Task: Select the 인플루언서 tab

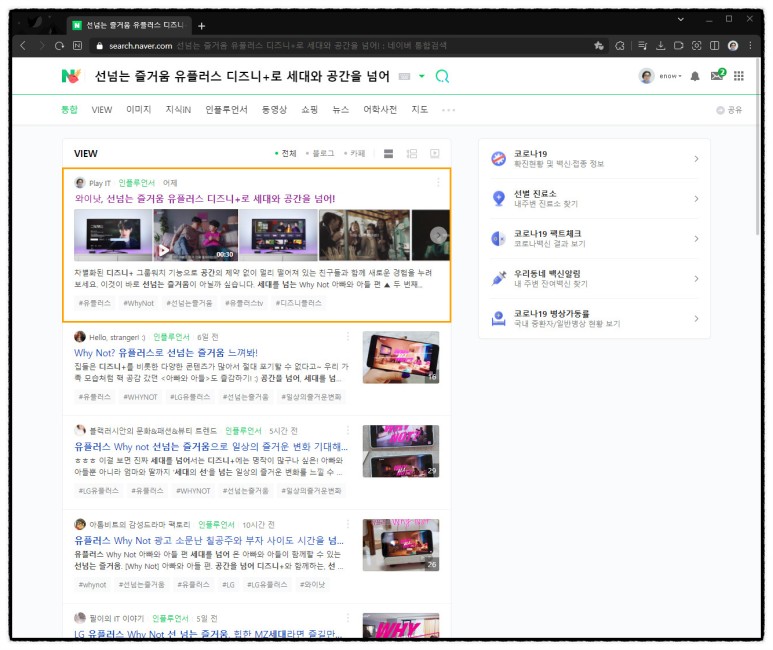Action: pyautogui.click(x=226, y=109)
